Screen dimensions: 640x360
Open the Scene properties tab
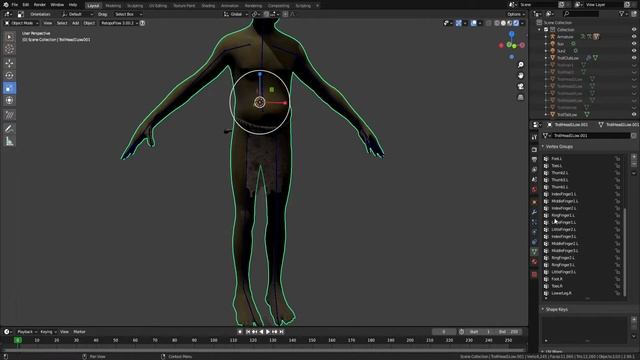coord(534,180)
